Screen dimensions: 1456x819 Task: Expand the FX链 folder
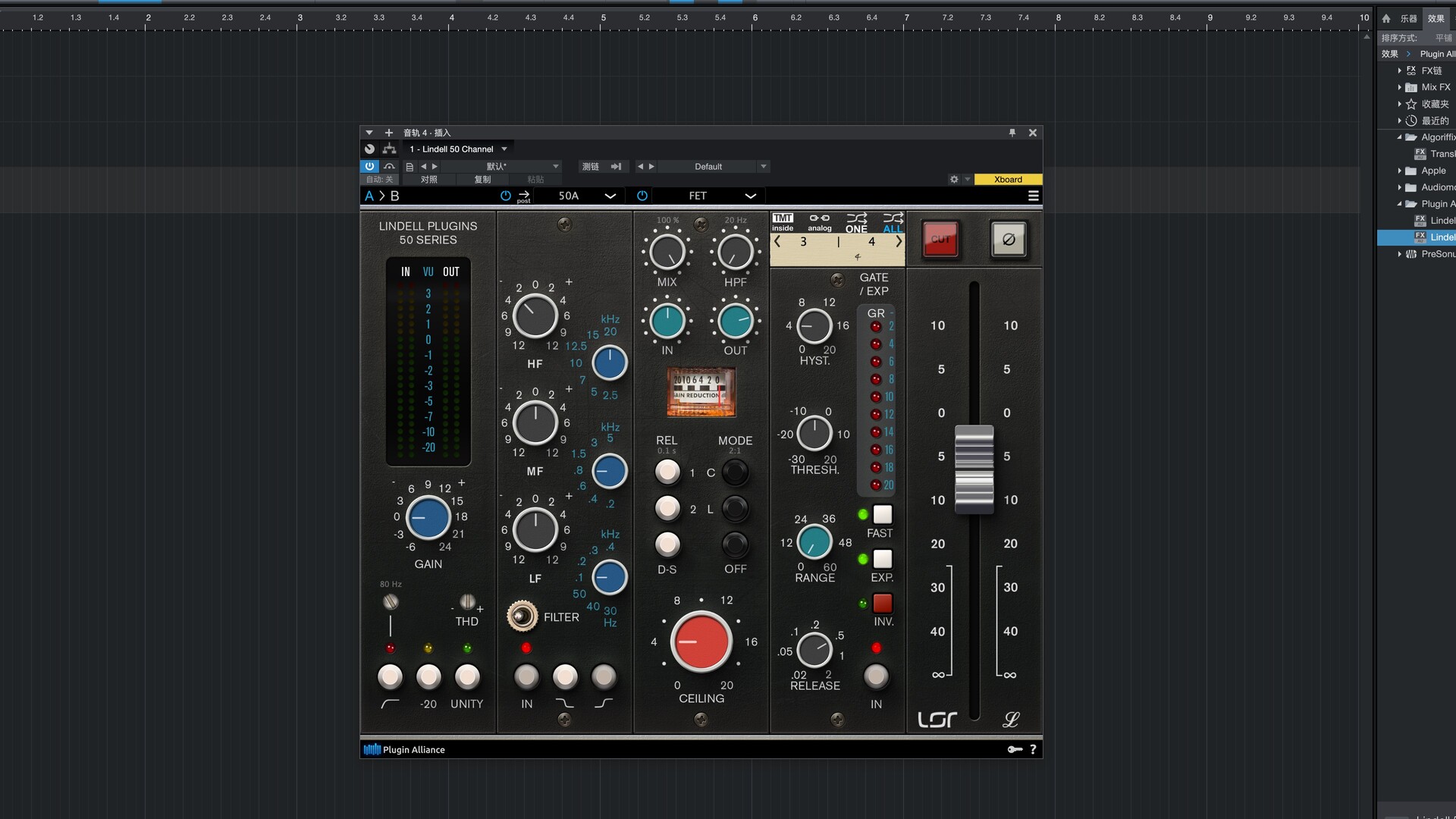(1400, 71)
